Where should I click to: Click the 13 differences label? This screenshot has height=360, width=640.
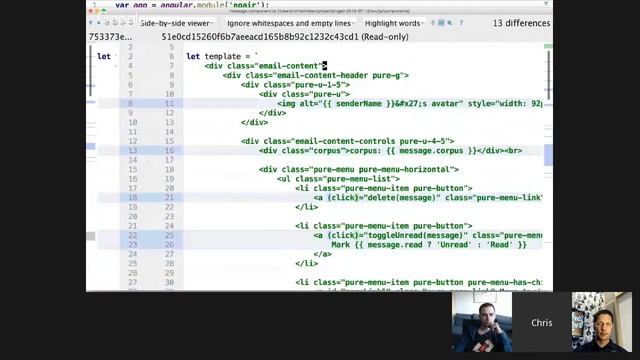point(521,23)
